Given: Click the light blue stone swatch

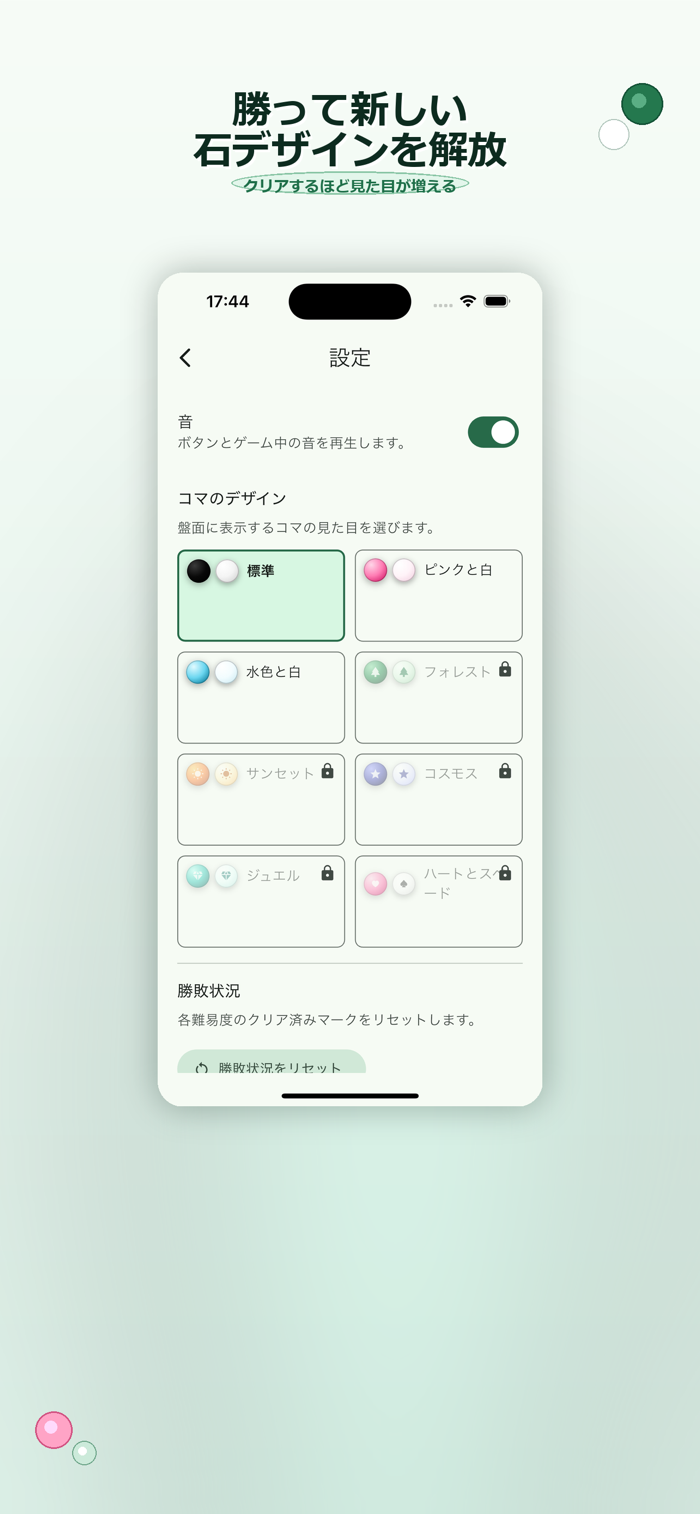Looking at the screenshot, I should (x=198, y=672).
